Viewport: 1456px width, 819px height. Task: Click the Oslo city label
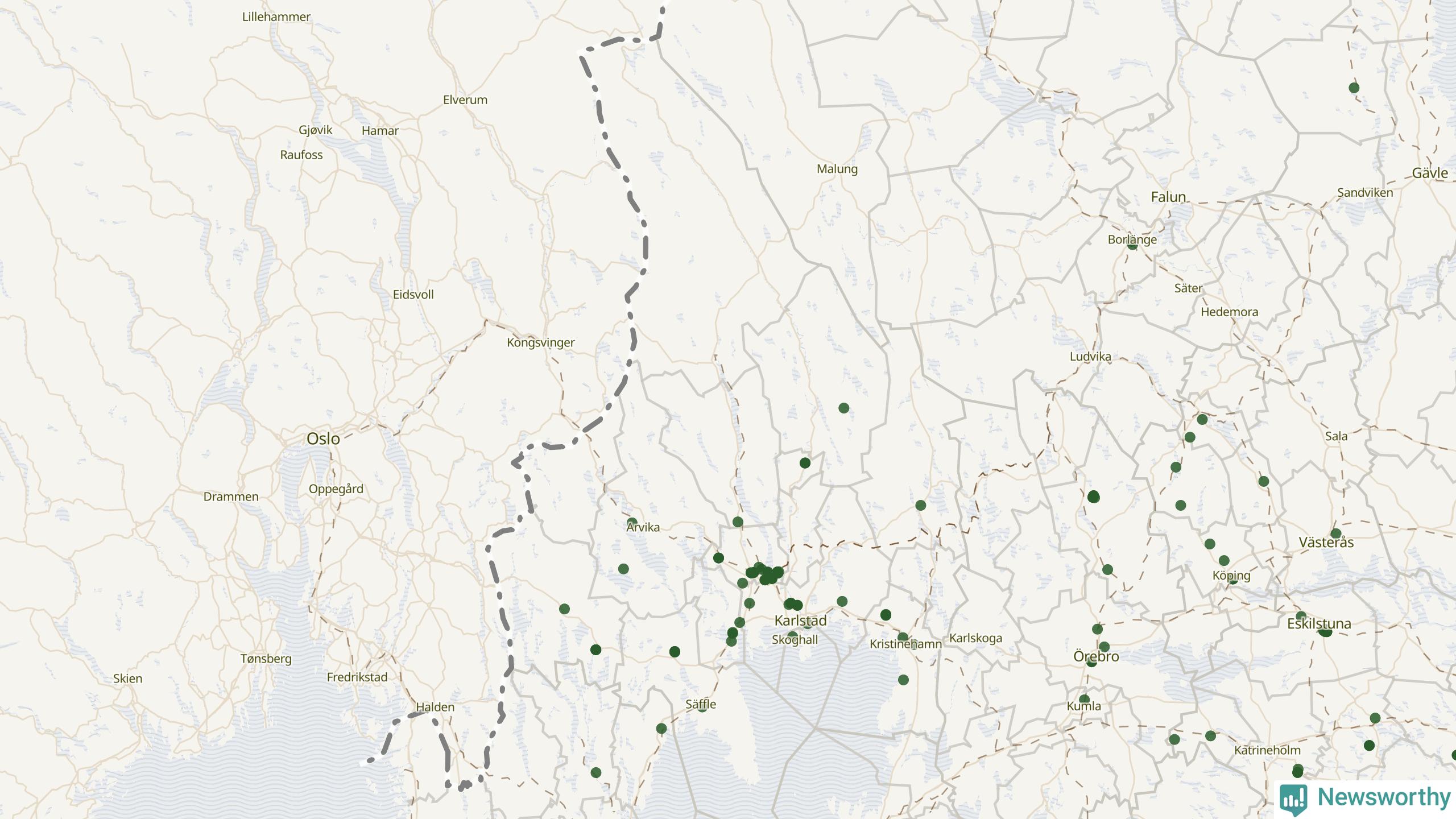pos(323,439)
